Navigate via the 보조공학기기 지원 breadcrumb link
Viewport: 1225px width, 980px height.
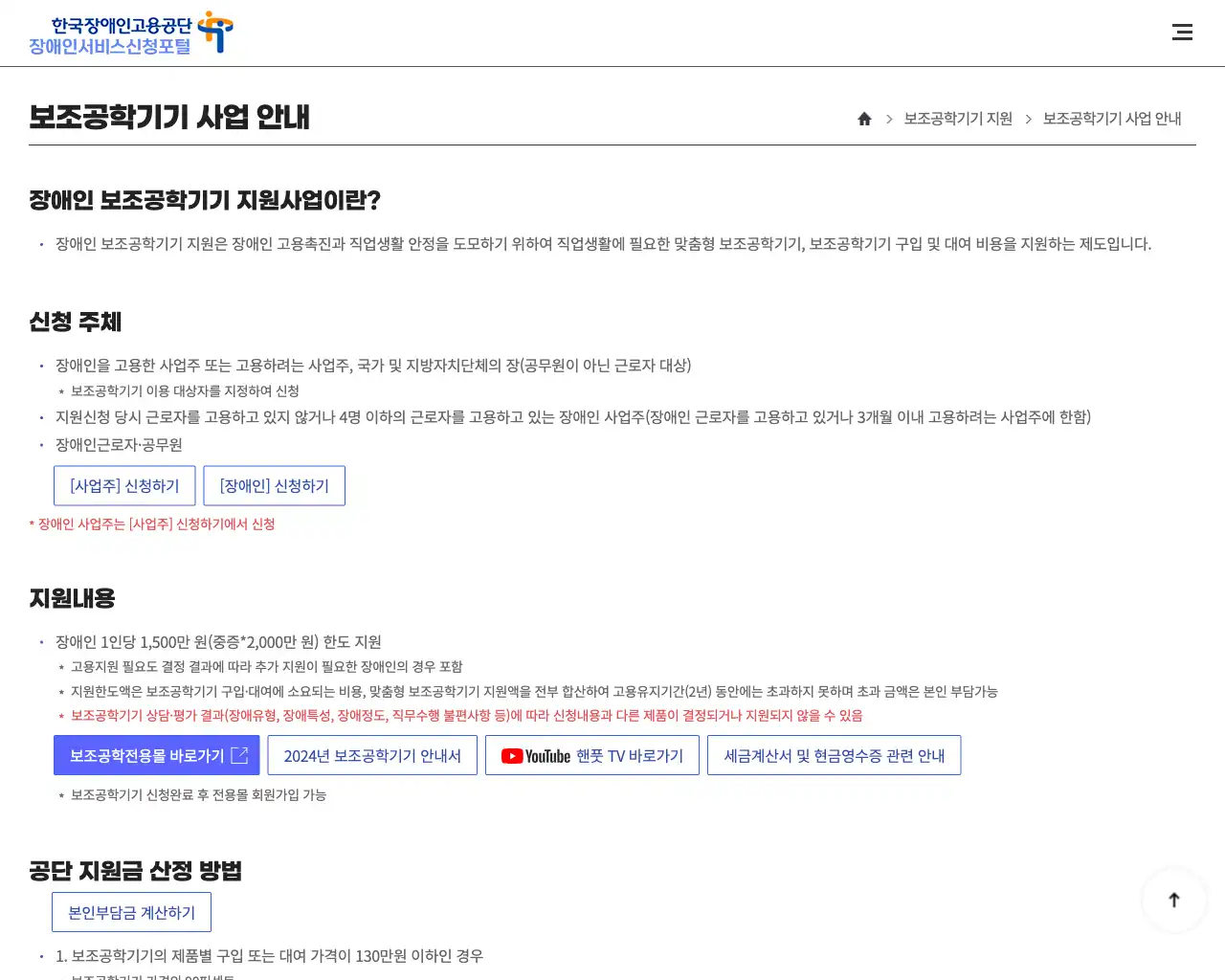click(957, 118)
